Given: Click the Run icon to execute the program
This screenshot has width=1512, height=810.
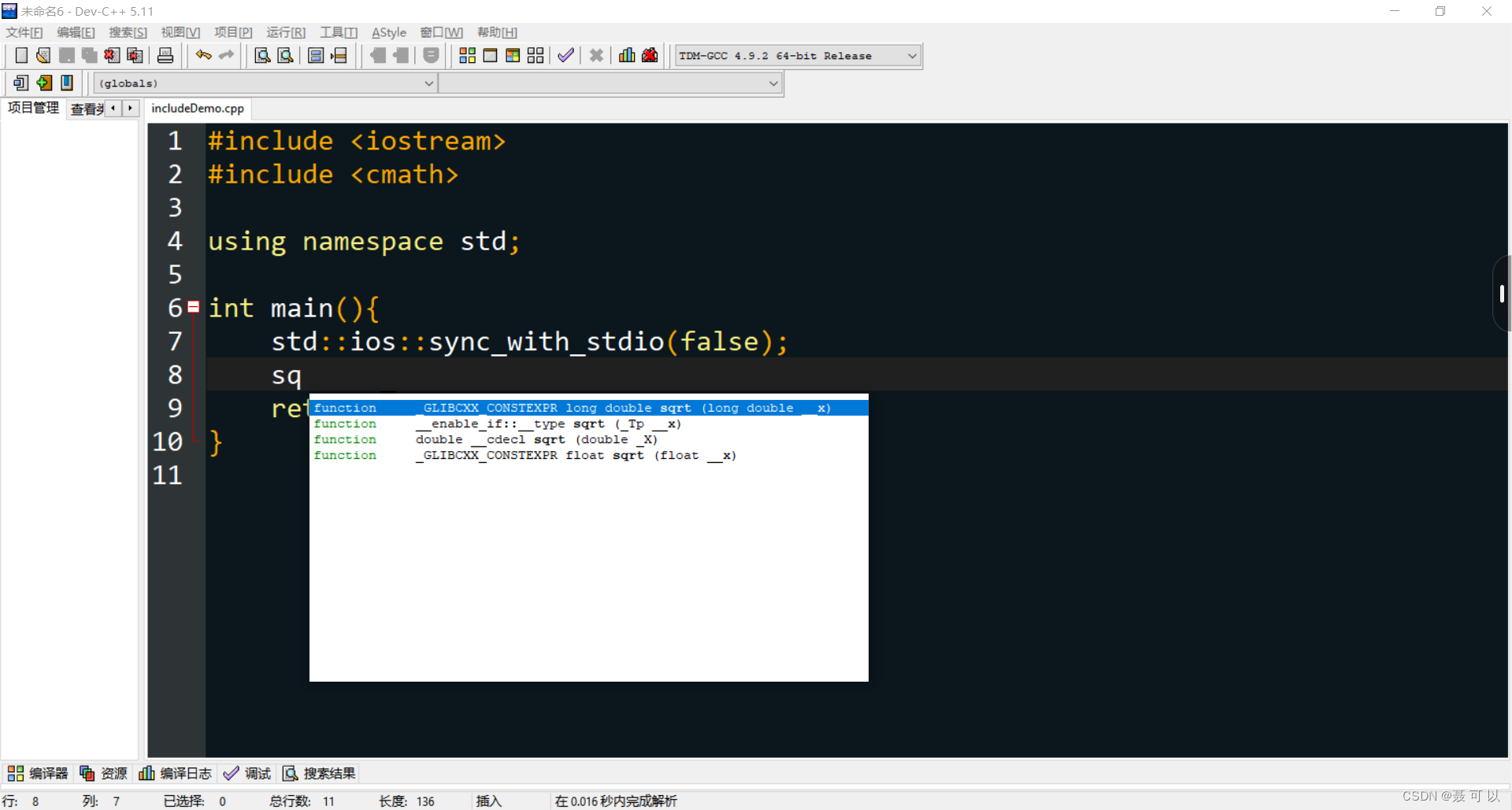Looking at the screenshot, I should 490,55.
